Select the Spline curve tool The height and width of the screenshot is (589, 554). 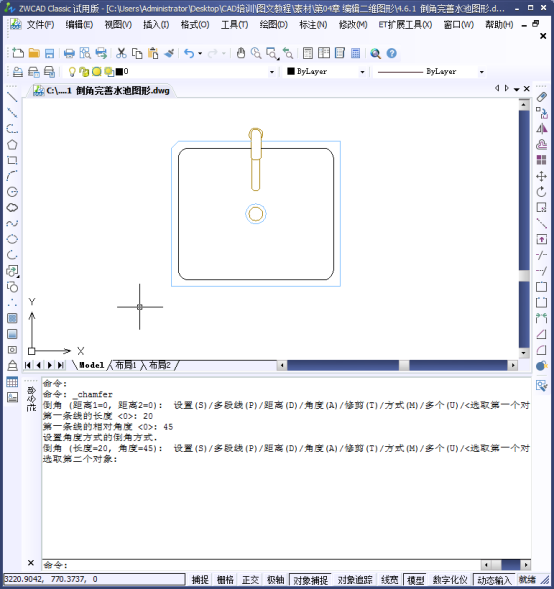point(12,223)
